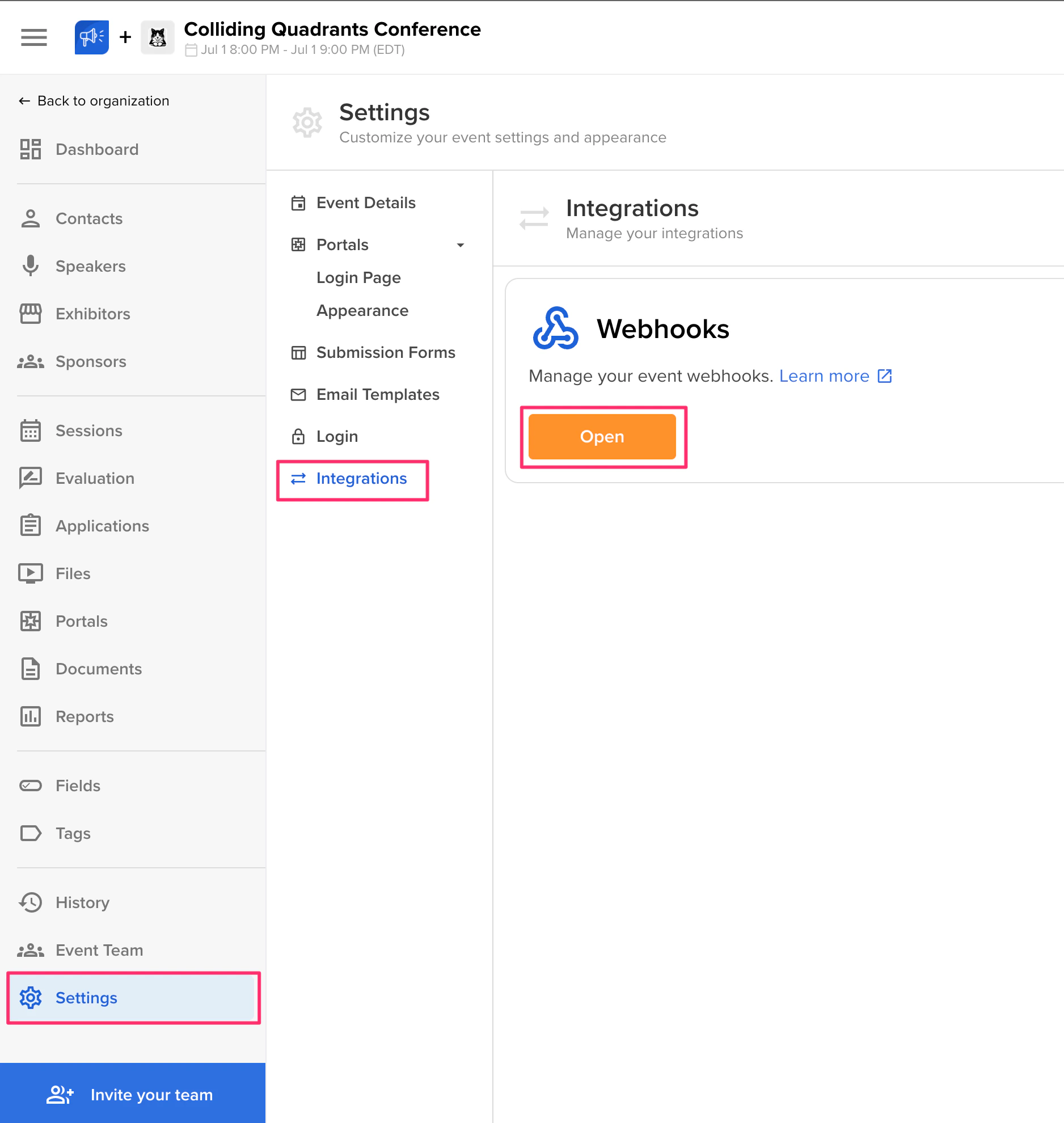1064x1123 pixels.
Task: Select the Evaluation feedback icon
Action: 31,478
